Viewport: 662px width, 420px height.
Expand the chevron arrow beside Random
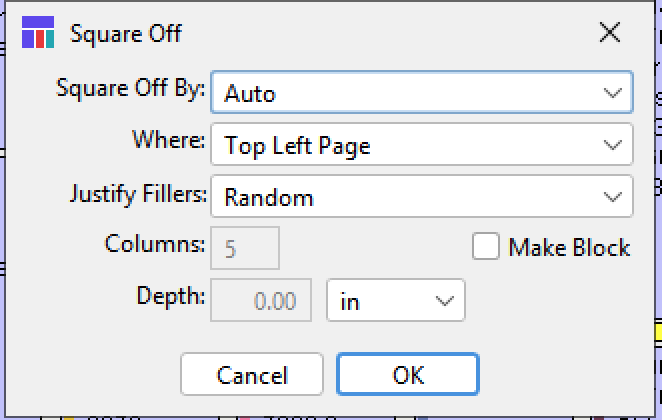613,197
